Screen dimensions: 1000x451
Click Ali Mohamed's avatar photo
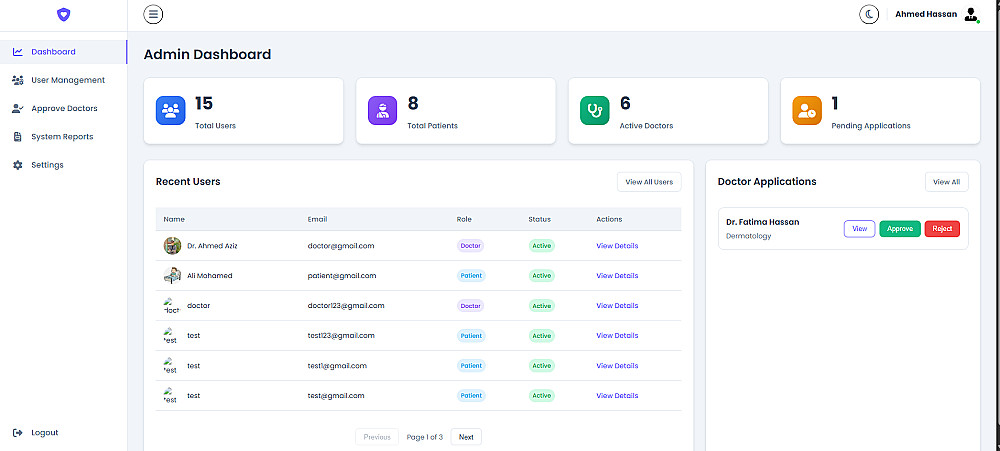click(x=172, y=276)
